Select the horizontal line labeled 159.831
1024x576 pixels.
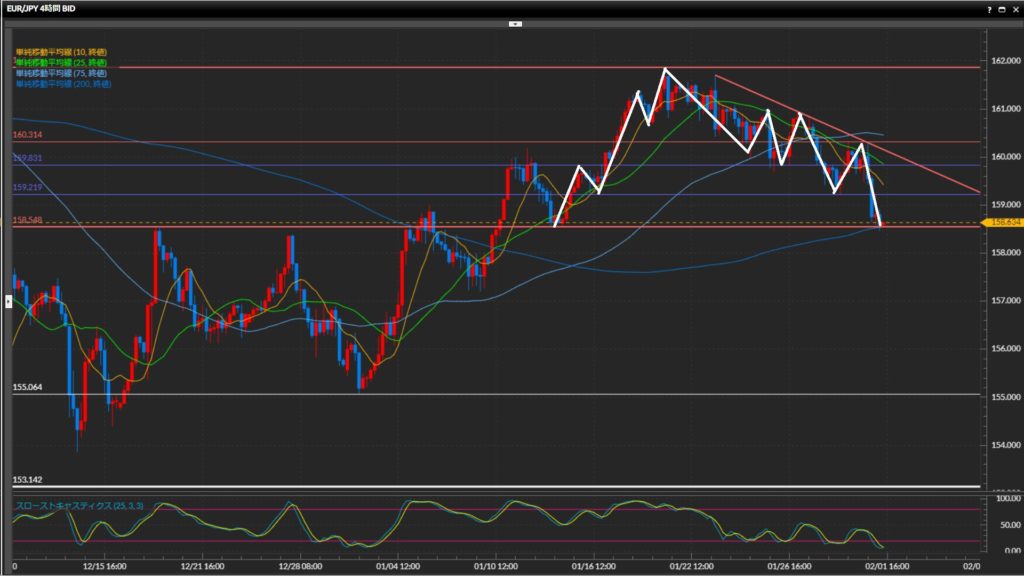pyautogui.click(x=28, y=159)
